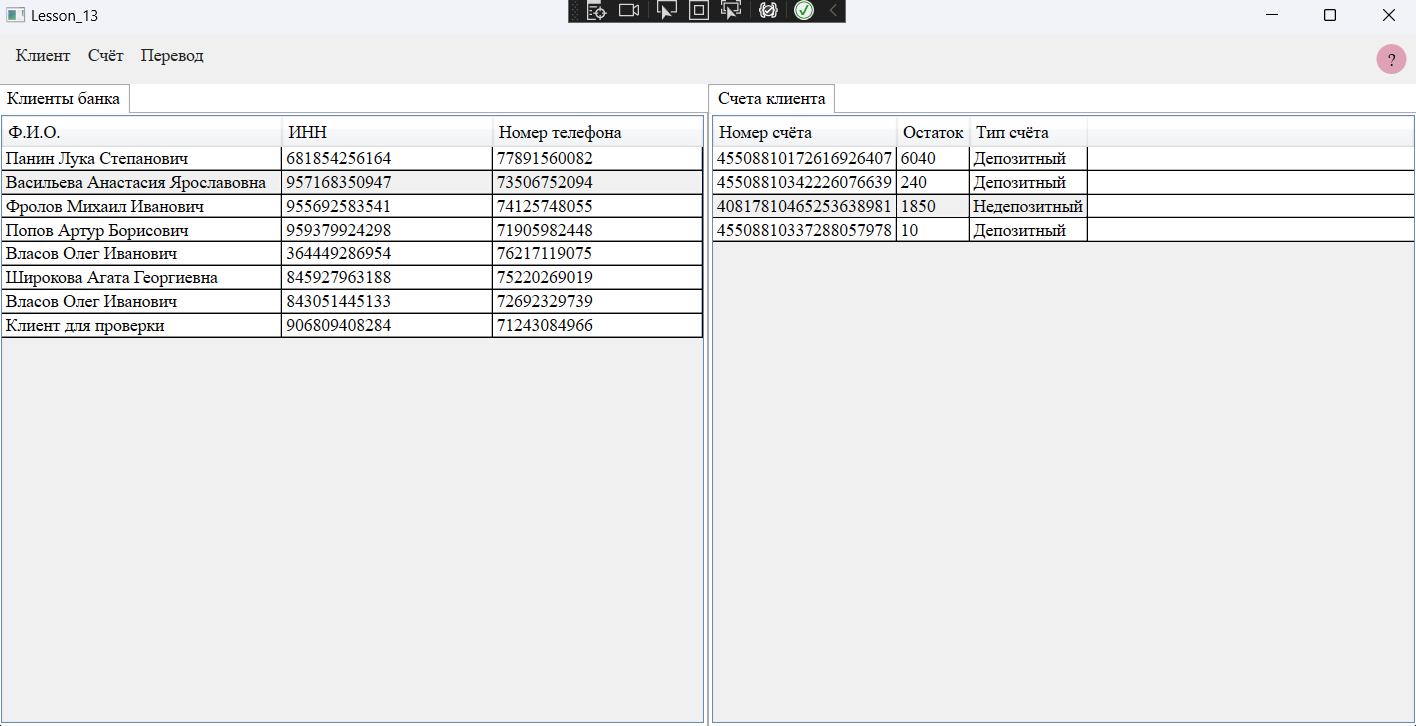Click the INN cell 843051445133
Image resolution: width=1416 pixels, height=726 pixels.
click(387, 302)
